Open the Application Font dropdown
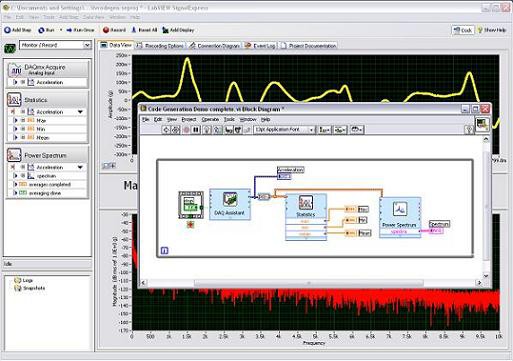Image resolution: width=513 pixels, height=361 pixels. tap(284, 130)
